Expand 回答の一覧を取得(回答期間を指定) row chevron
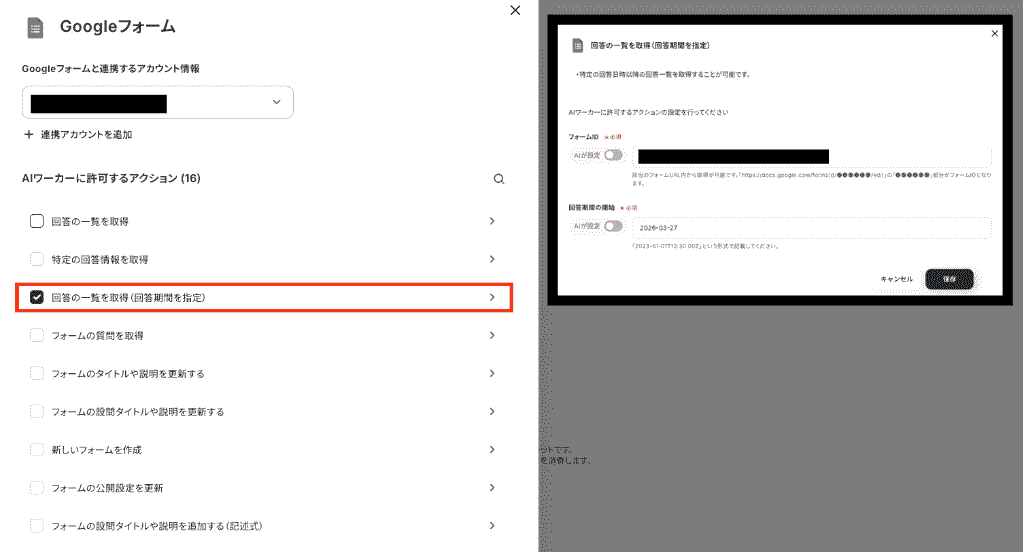This screenshot has width=1023, height=552. 492,298
